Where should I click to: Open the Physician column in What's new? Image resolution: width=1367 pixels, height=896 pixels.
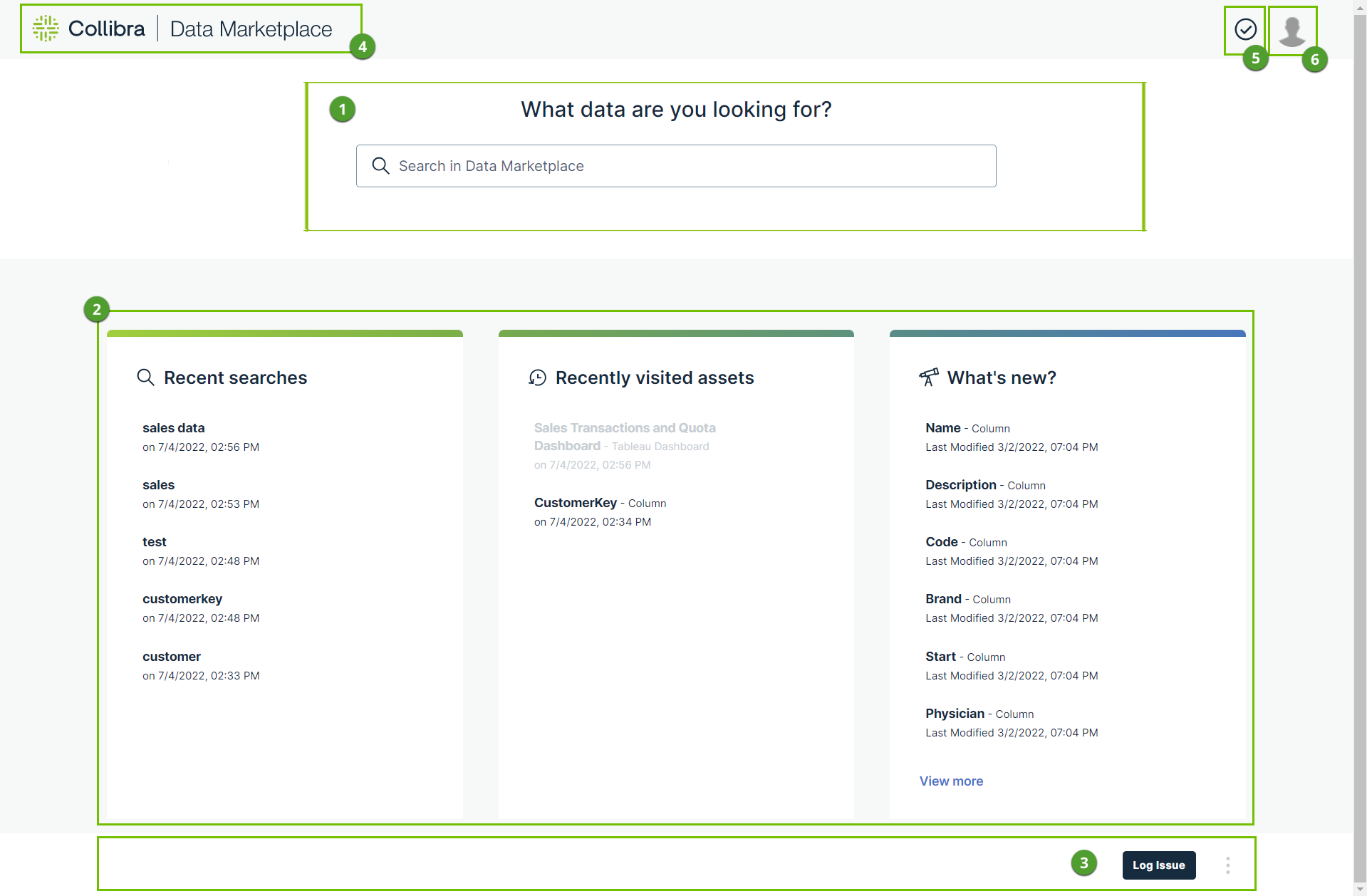click(x=955, y=714)
